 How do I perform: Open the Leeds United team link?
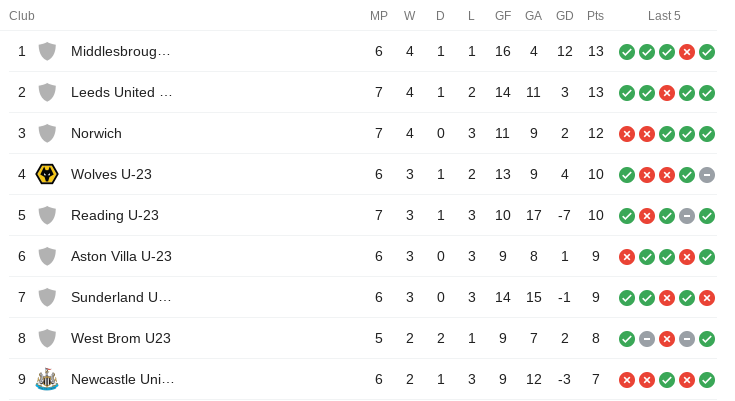point(121,92)
